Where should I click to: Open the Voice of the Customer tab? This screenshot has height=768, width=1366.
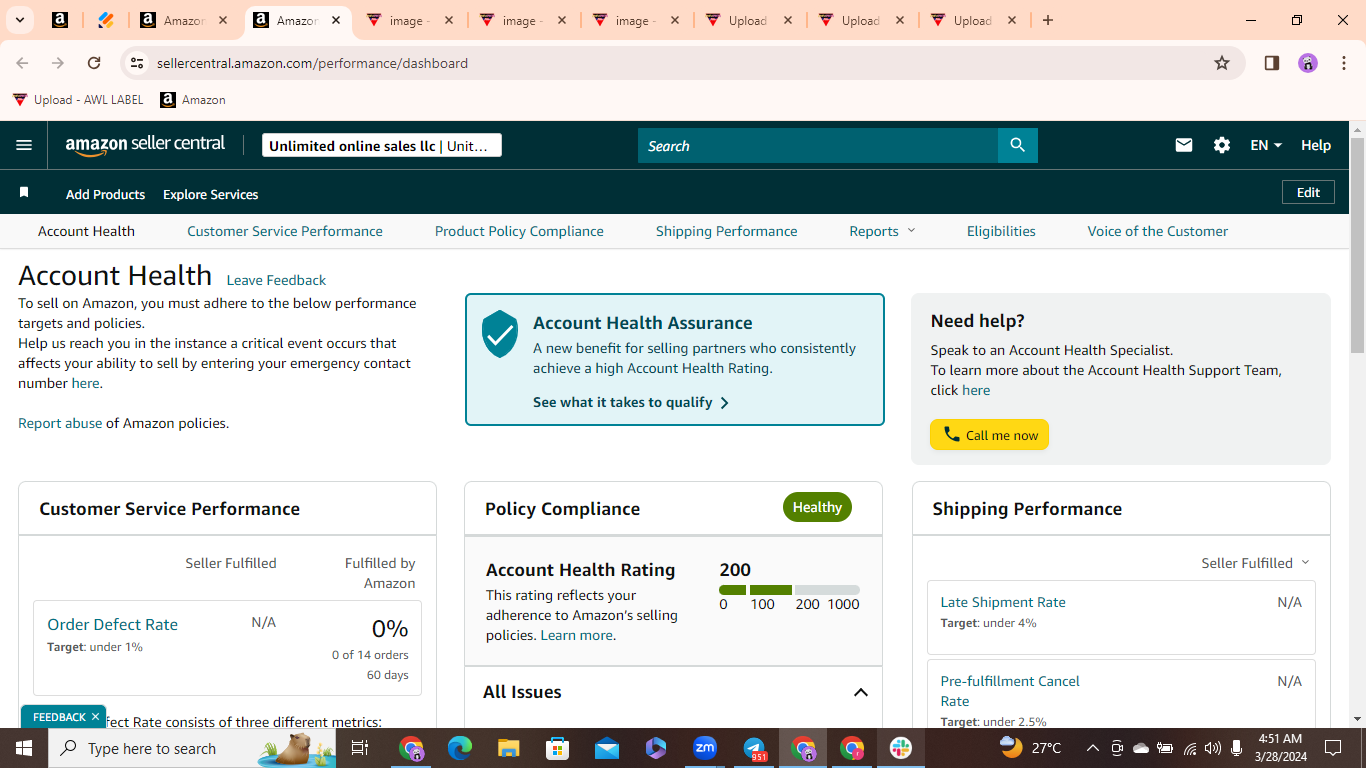pyautogui.click(x=1158, y=231)
